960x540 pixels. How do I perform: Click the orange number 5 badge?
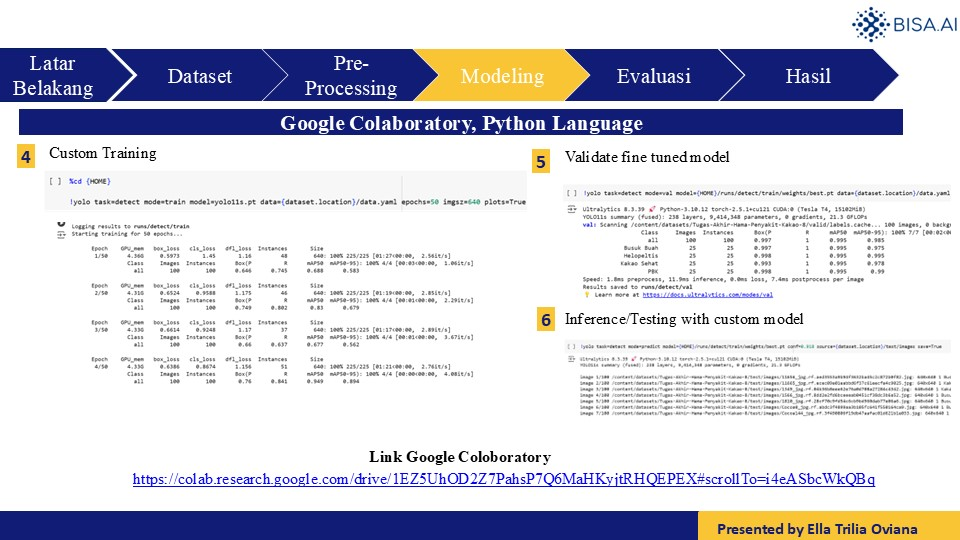541,161
